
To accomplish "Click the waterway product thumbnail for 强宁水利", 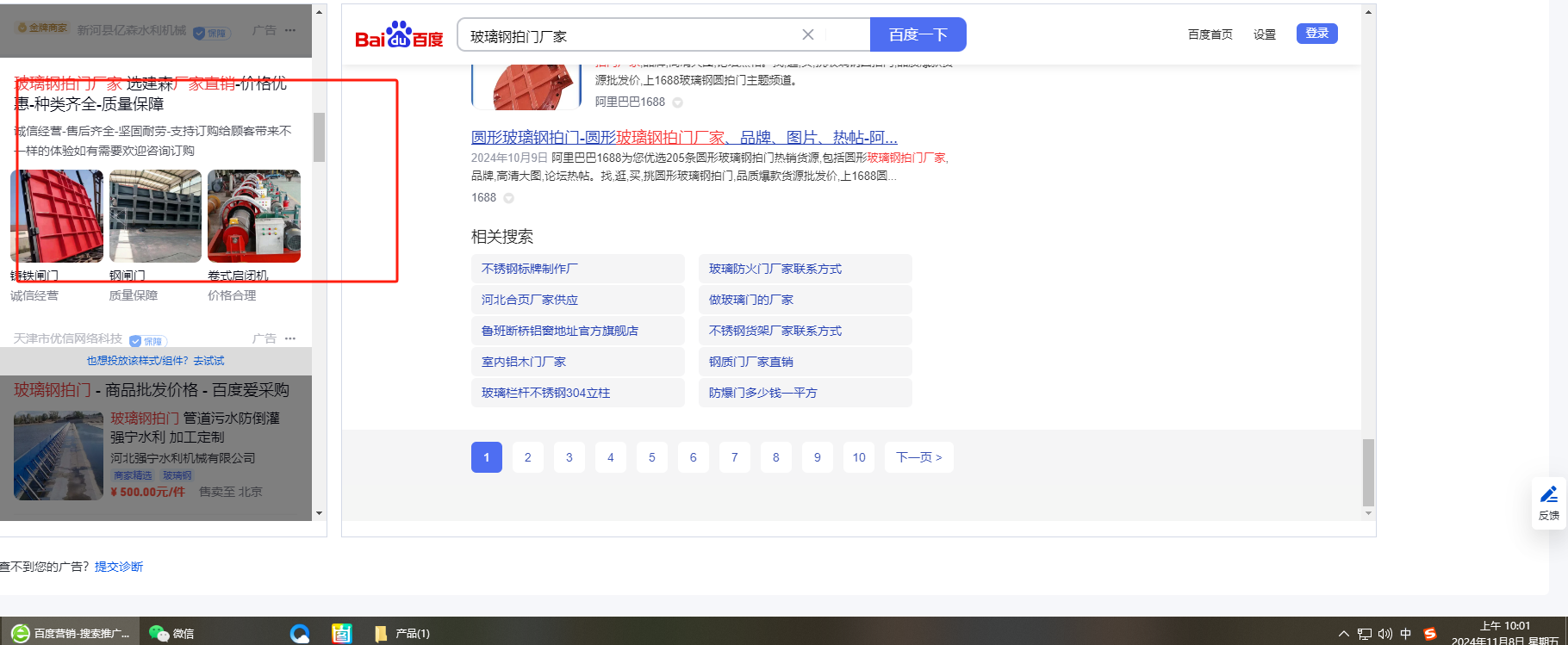I will click(x=59, y=456).
